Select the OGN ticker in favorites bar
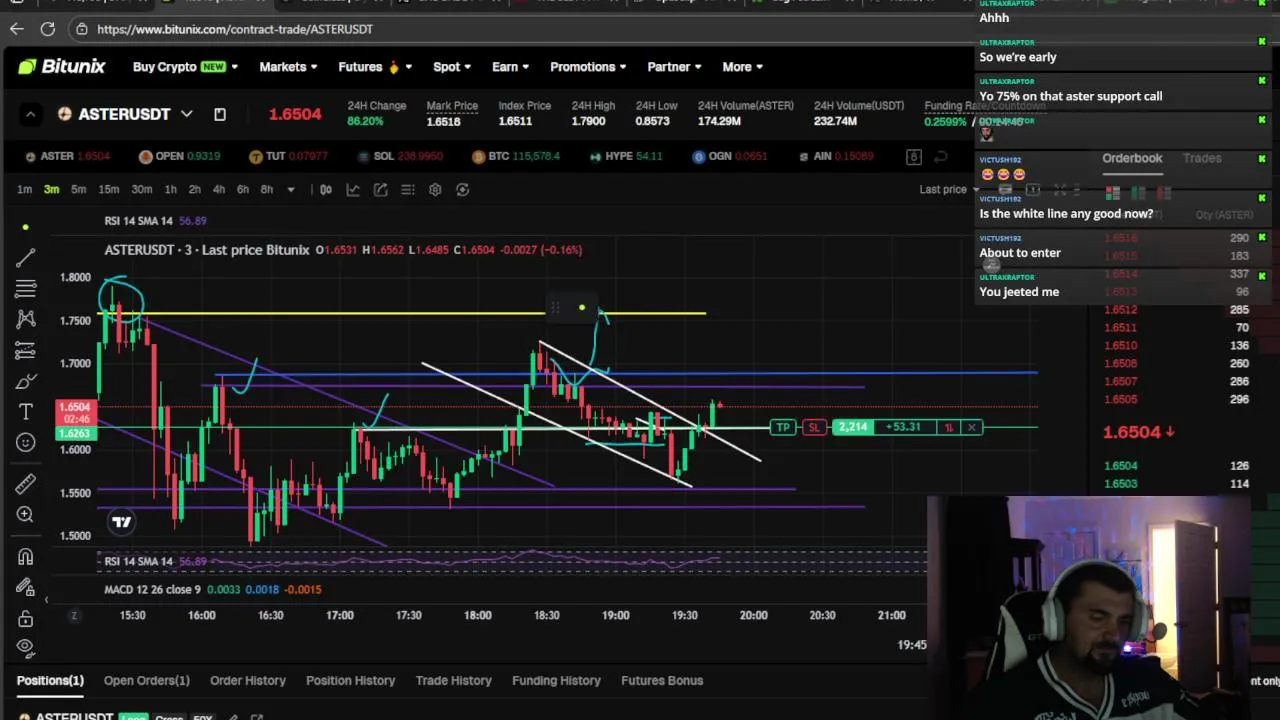Viewport: 1280px width, 720px height. [729, 156]
